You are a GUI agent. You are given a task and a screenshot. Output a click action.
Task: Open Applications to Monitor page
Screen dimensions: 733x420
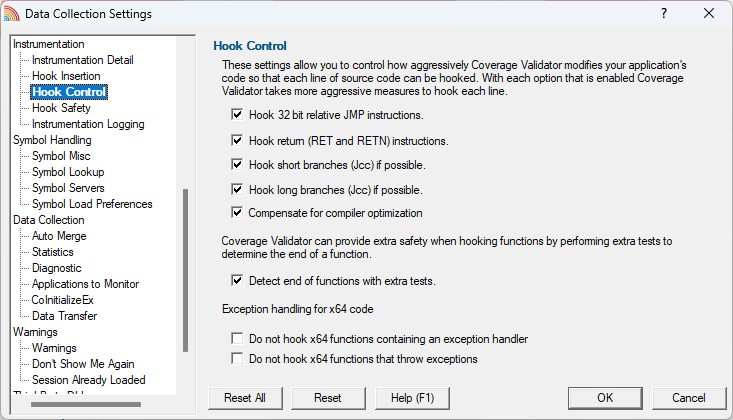tap(86, 284)
